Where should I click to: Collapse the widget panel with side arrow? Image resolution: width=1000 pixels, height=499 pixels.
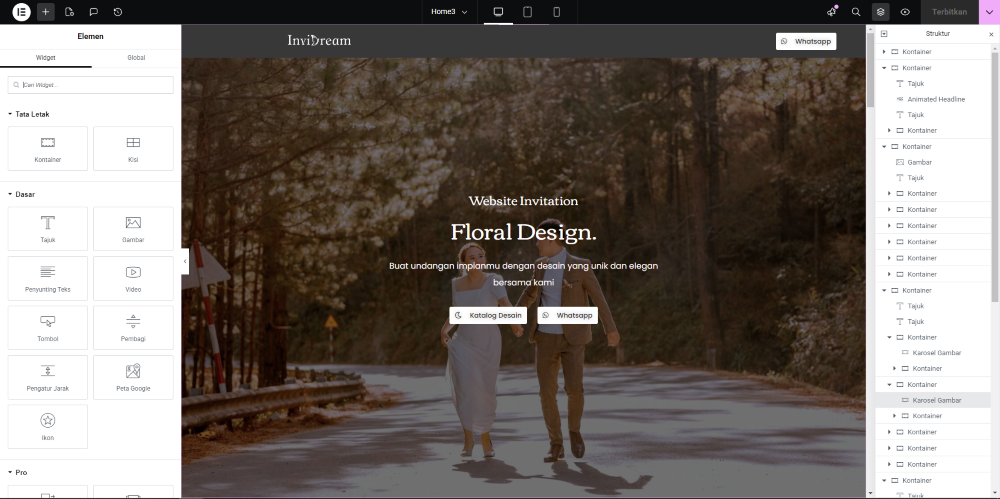coord(185,261)
